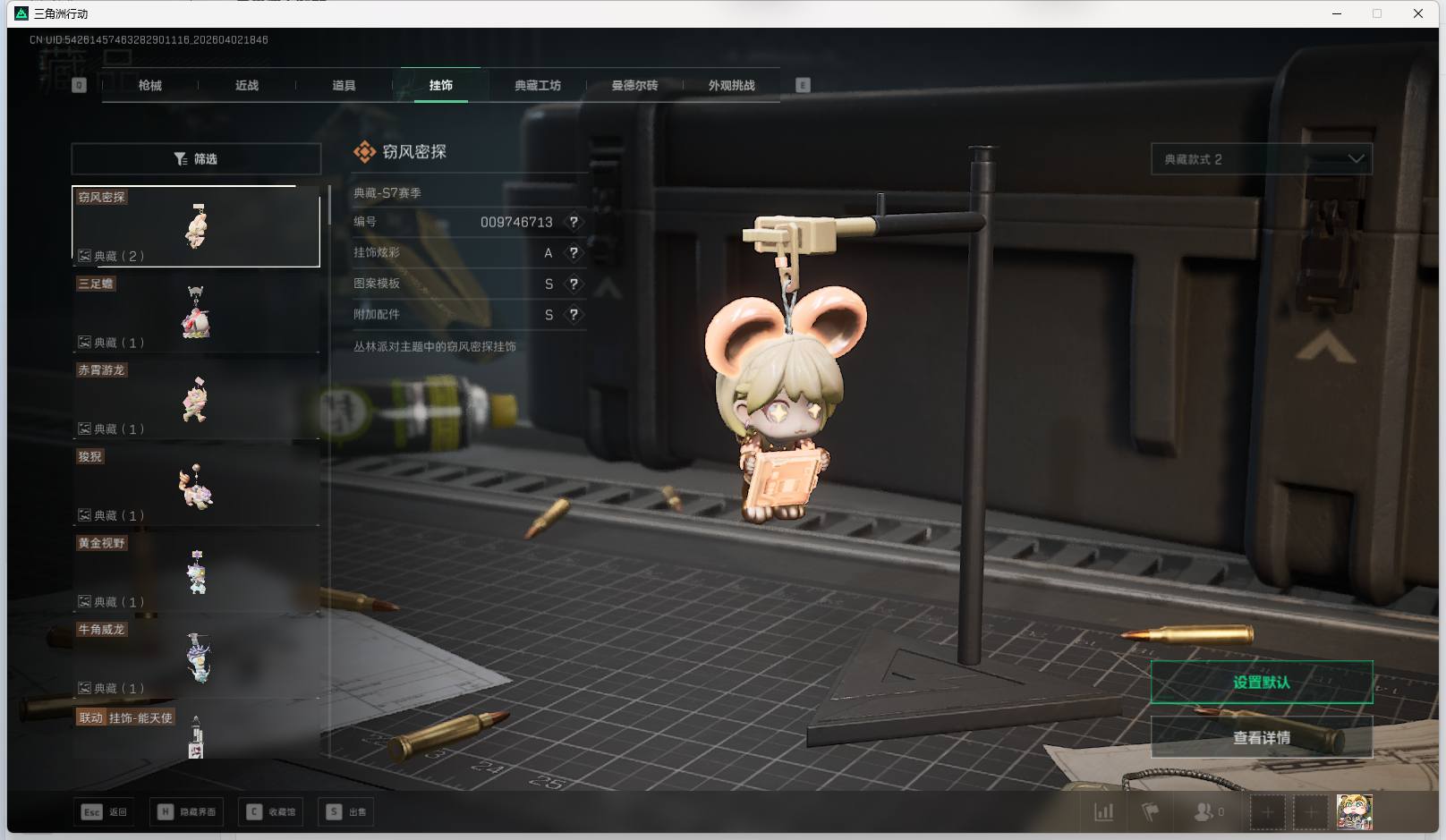Screen dimensions: 1446x840
Task: Select the 三足蟾 charm thumbnail
Action: (x=196, y=313)
